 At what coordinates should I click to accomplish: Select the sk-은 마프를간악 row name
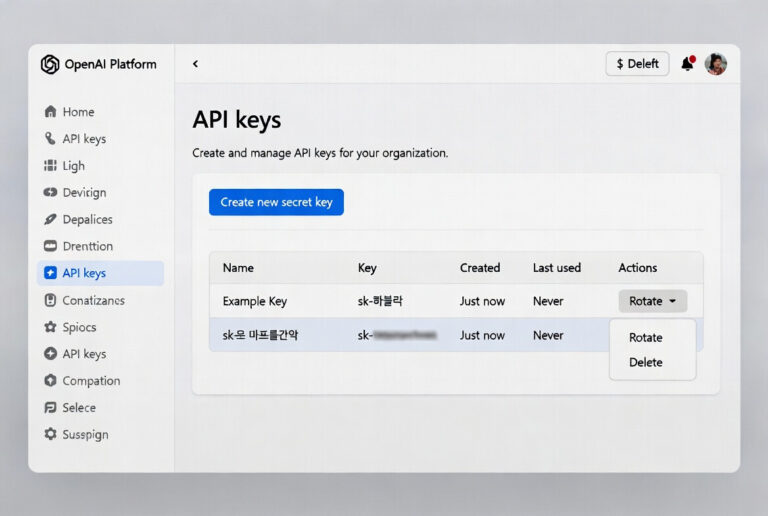click(x=260, y=335)
